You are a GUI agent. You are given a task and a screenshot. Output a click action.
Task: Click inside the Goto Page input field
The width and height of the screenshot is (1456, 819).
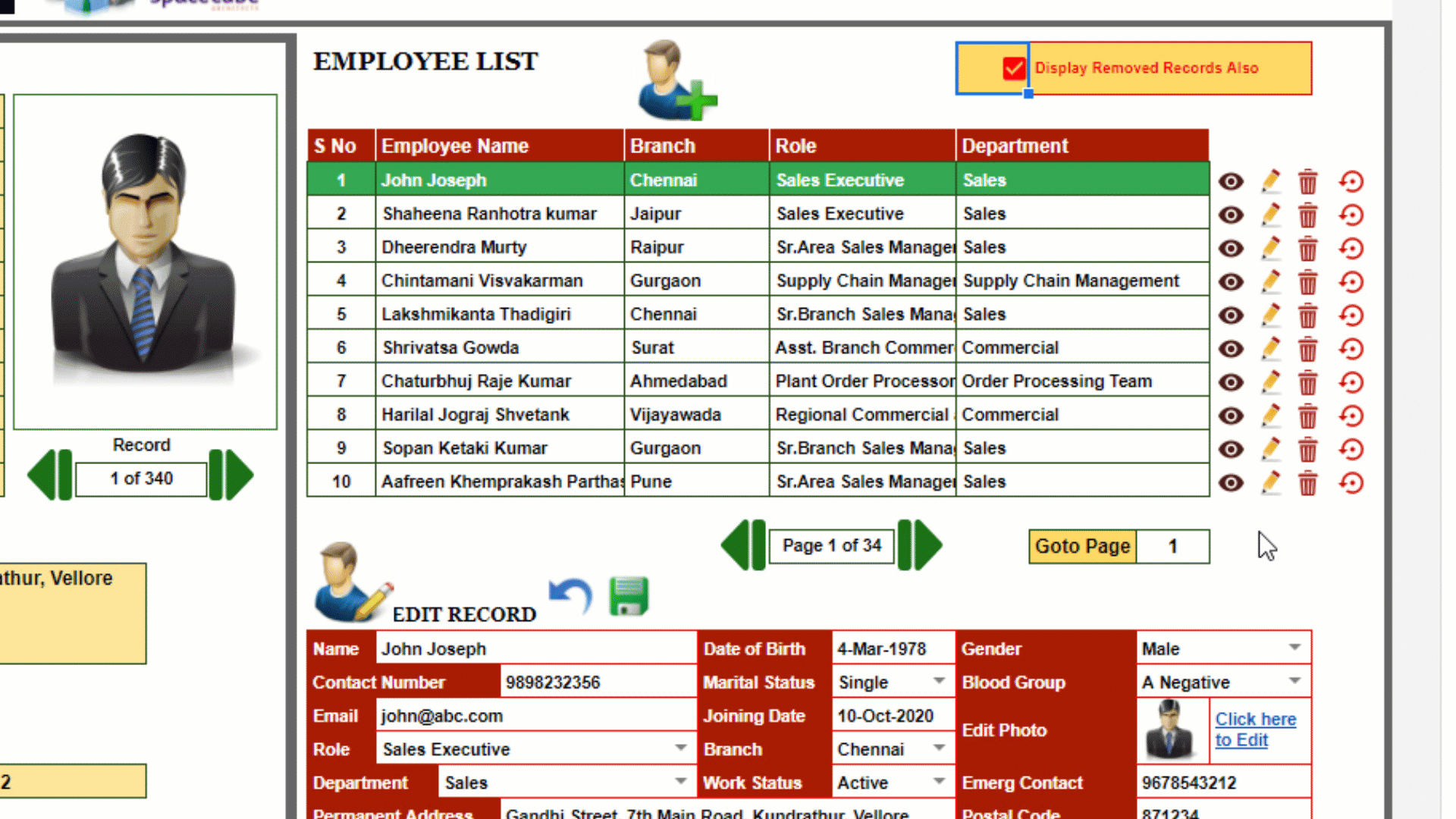click(x=1172, y=546)
